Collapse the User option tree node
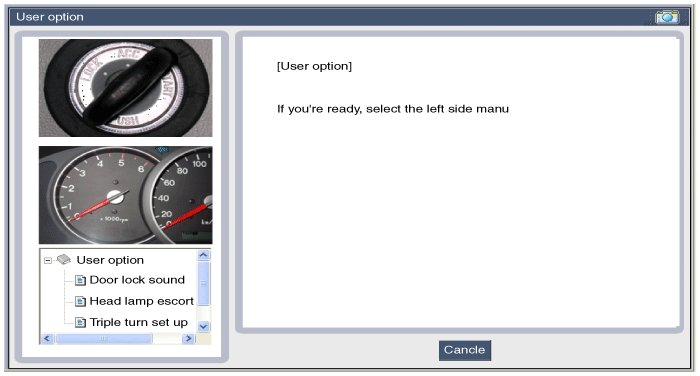Viewport: 700px width, 376px height. (x=48, y=260)
